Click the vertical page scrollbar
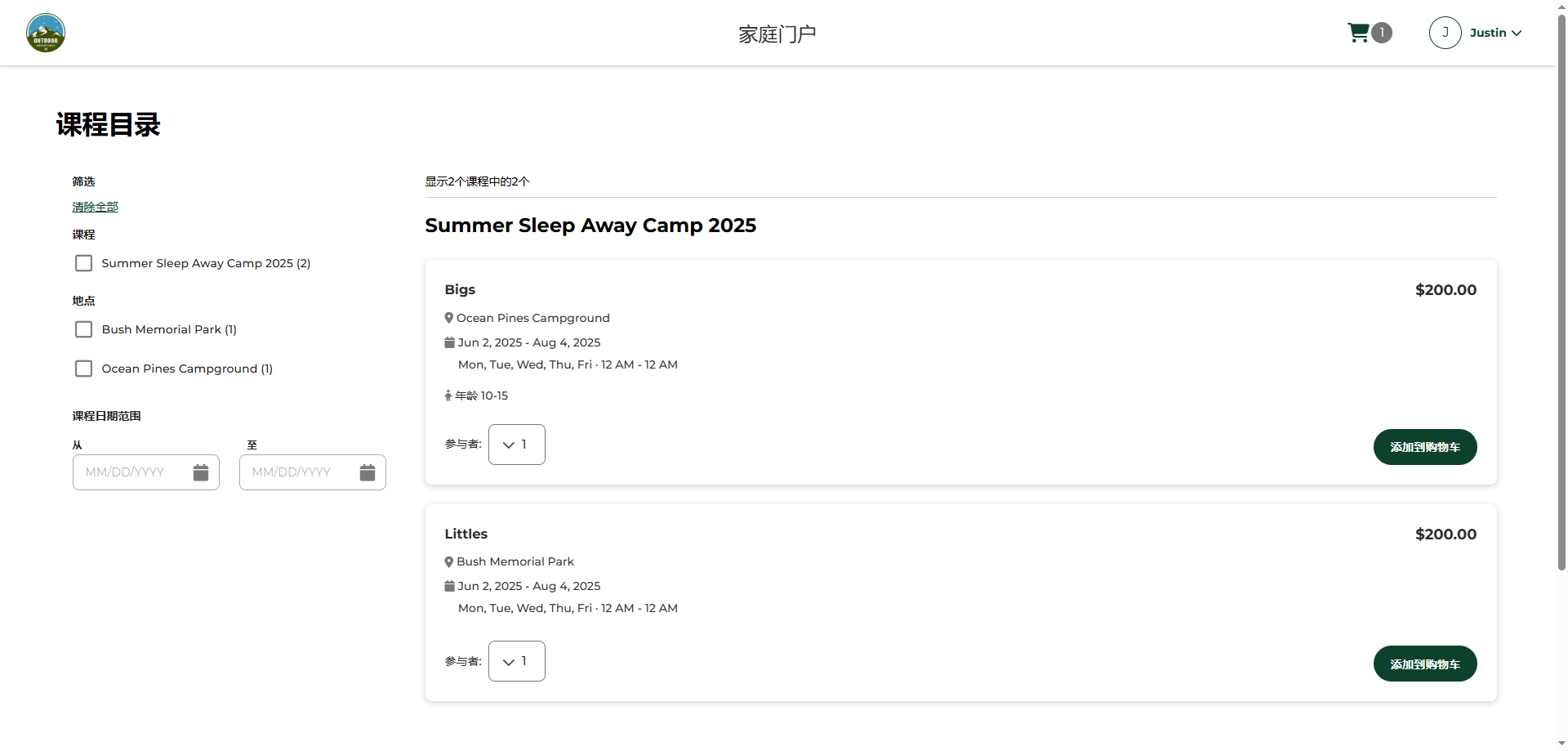The width and height of the screenshot is (1568, 751). (1561, 286)
